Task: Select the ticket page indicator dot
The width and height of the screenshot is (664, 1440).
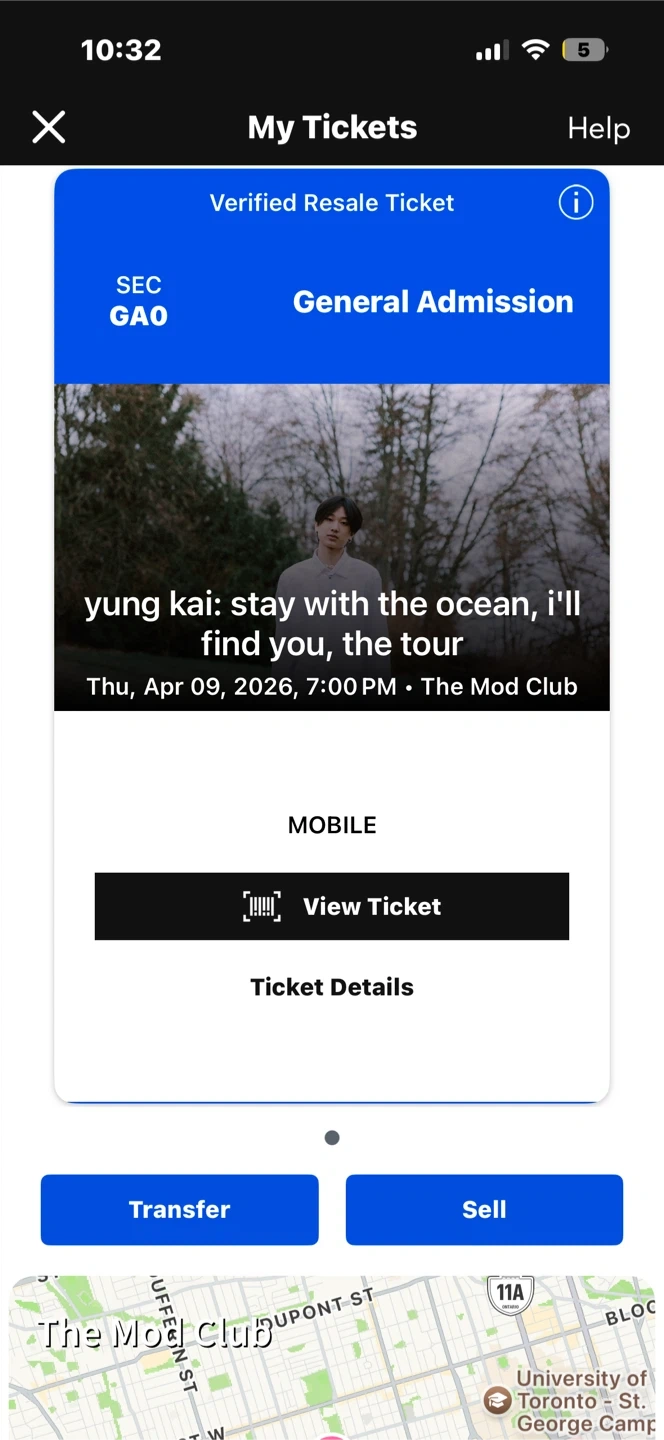Action: pyautogui.click(x=332, y=1137)
